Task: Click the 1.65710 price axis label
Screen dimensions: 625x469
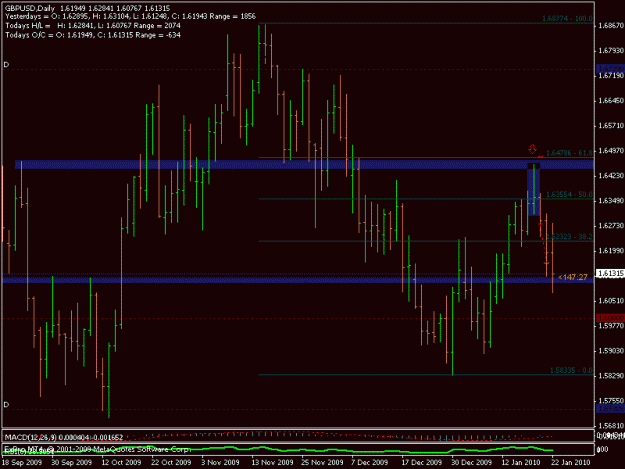Action: 611,126
